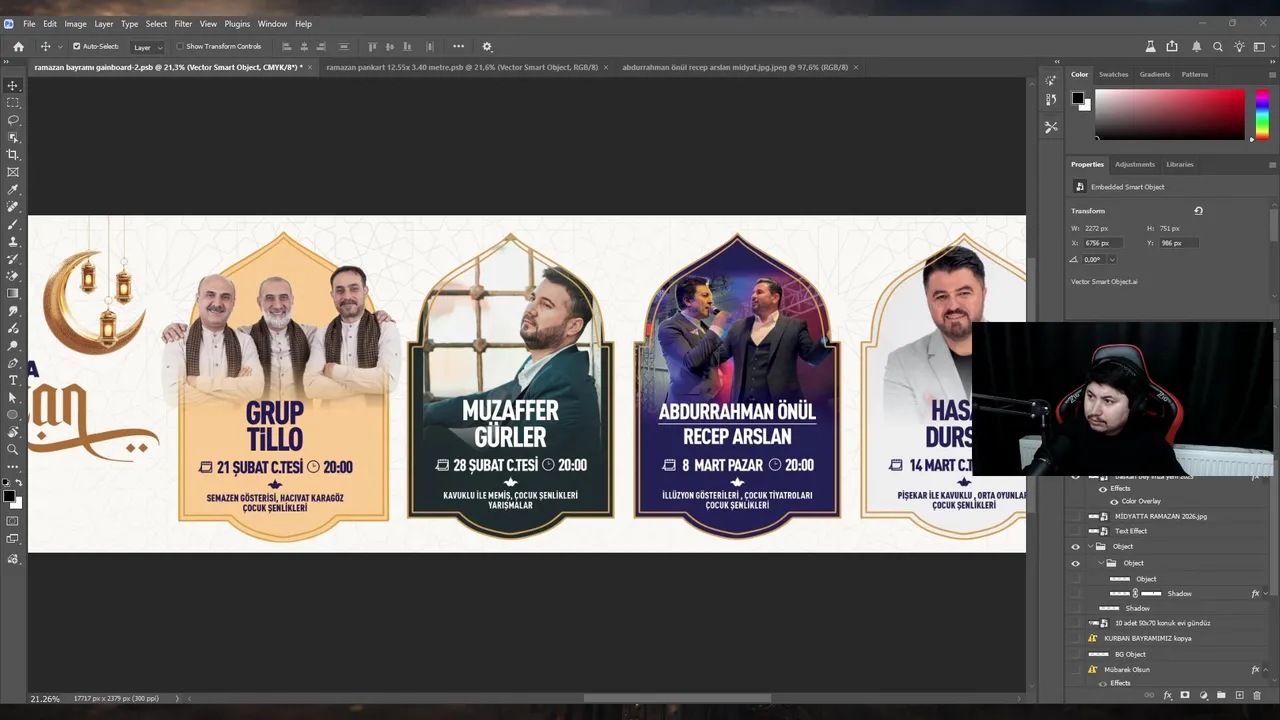Create new layer via plus icon
Image resolution: width=1280 pixels, height=720 pixels.
(1239, 695)
